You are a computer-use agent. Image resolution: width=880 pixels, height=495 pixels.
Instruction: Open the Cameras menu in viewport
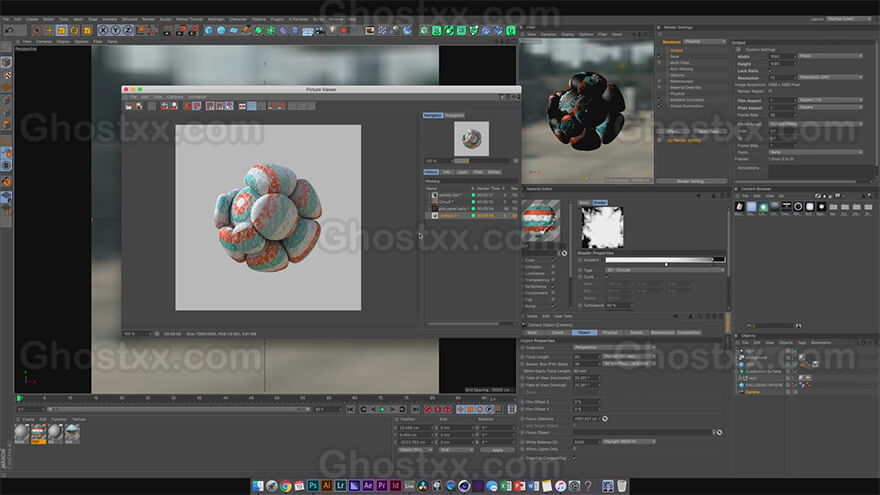coord(44,42)
